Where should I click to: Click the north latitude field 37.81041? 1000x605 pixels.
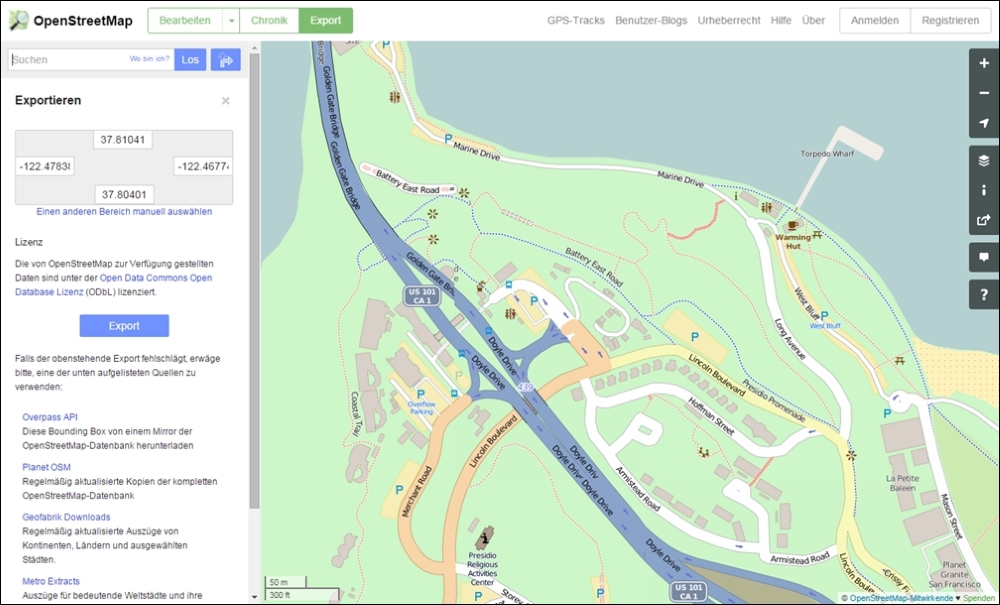[x=122, y=140]
